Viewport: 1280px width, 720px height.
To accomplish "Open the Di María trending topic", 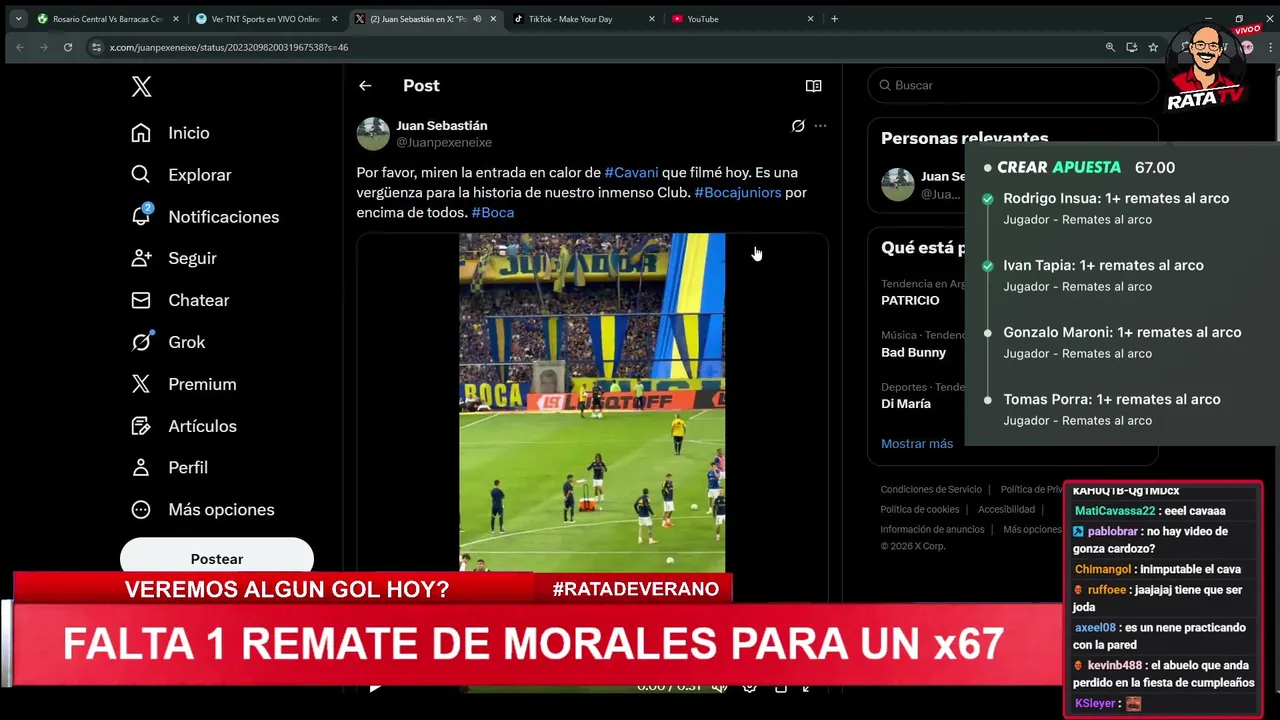I will point(906,404).
